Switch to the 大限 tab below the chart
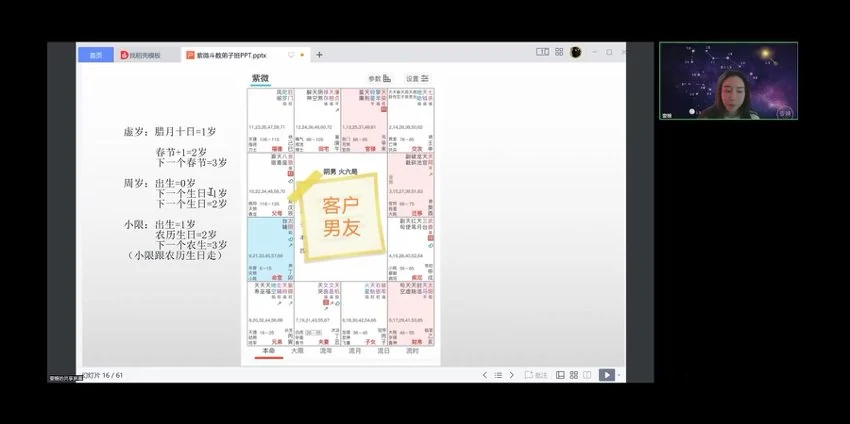 point(297,351)
